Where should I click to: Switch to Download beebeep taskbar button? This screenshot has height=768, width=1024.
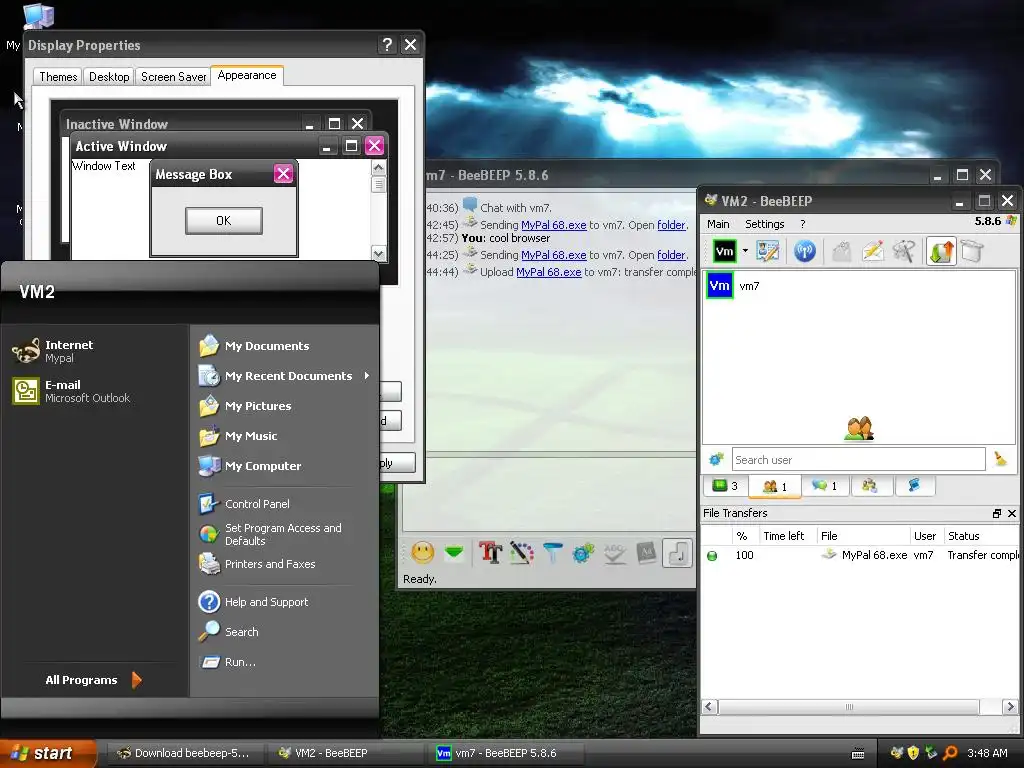pos(184,753)
